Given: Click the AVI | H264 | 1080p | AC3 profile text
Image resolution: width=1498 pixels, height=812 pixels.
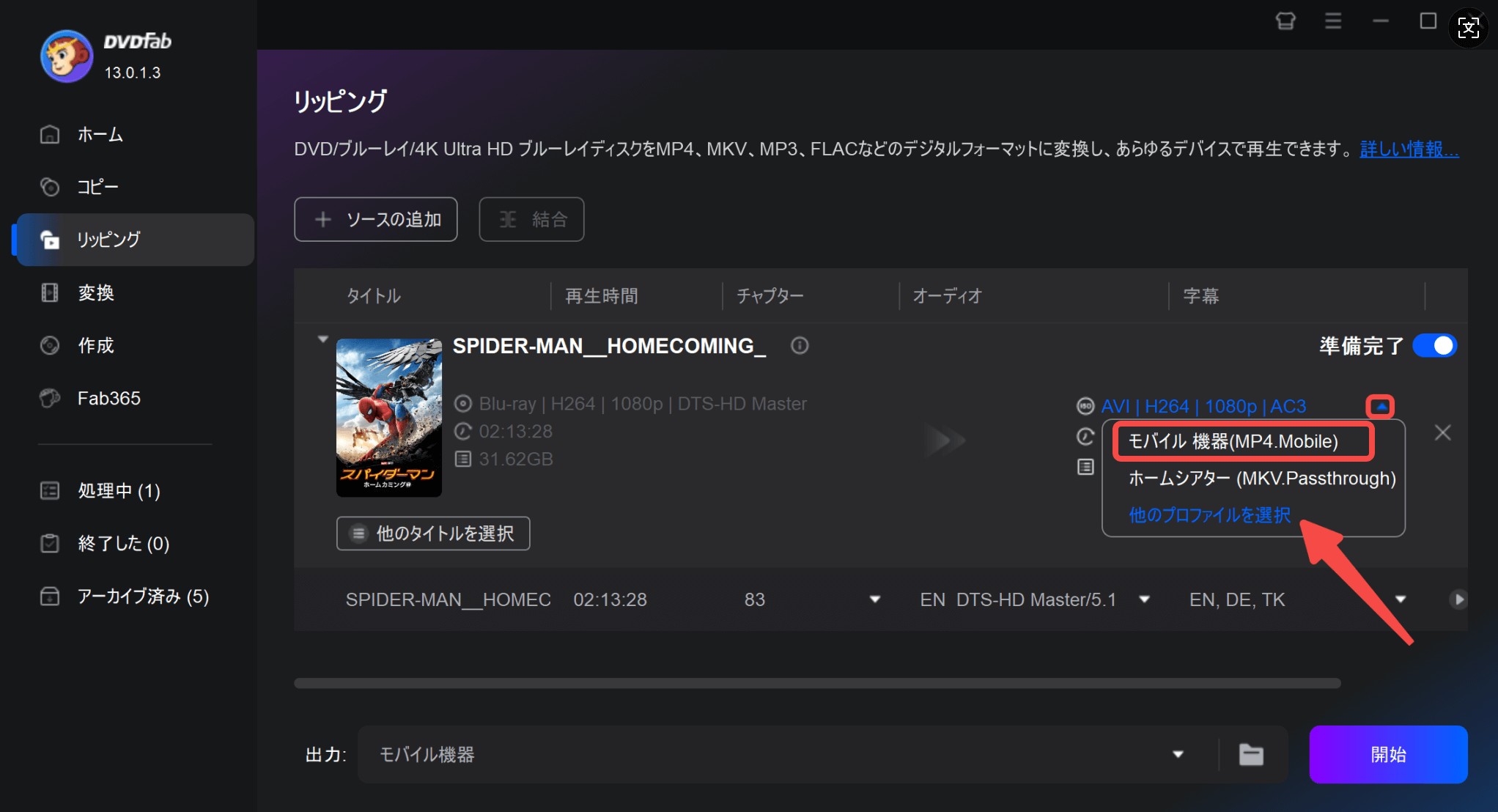Looking at the screenshot, I should click(x=1203, y=406).
